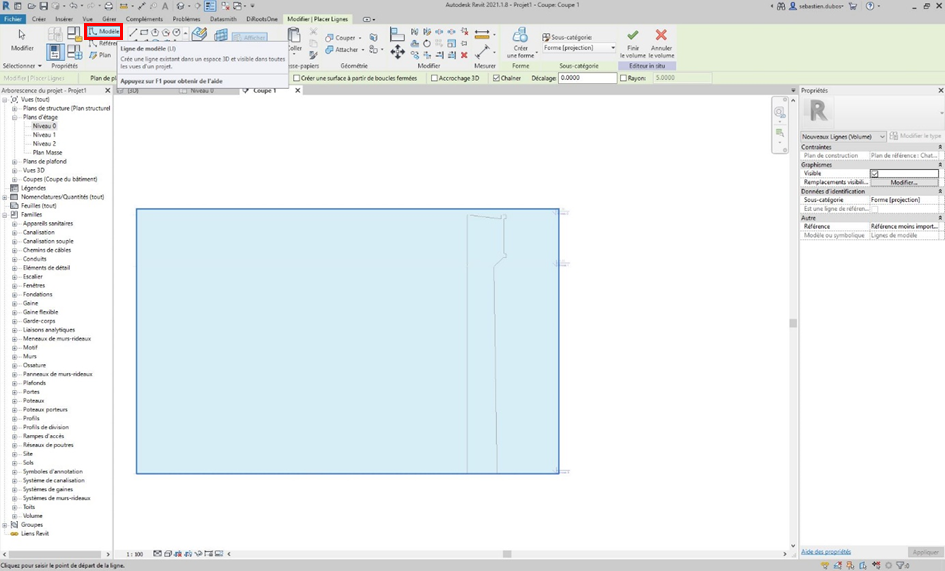945x571 pixels.
Task: Open the Aide des propriétés link
Action: click(826, 552)
